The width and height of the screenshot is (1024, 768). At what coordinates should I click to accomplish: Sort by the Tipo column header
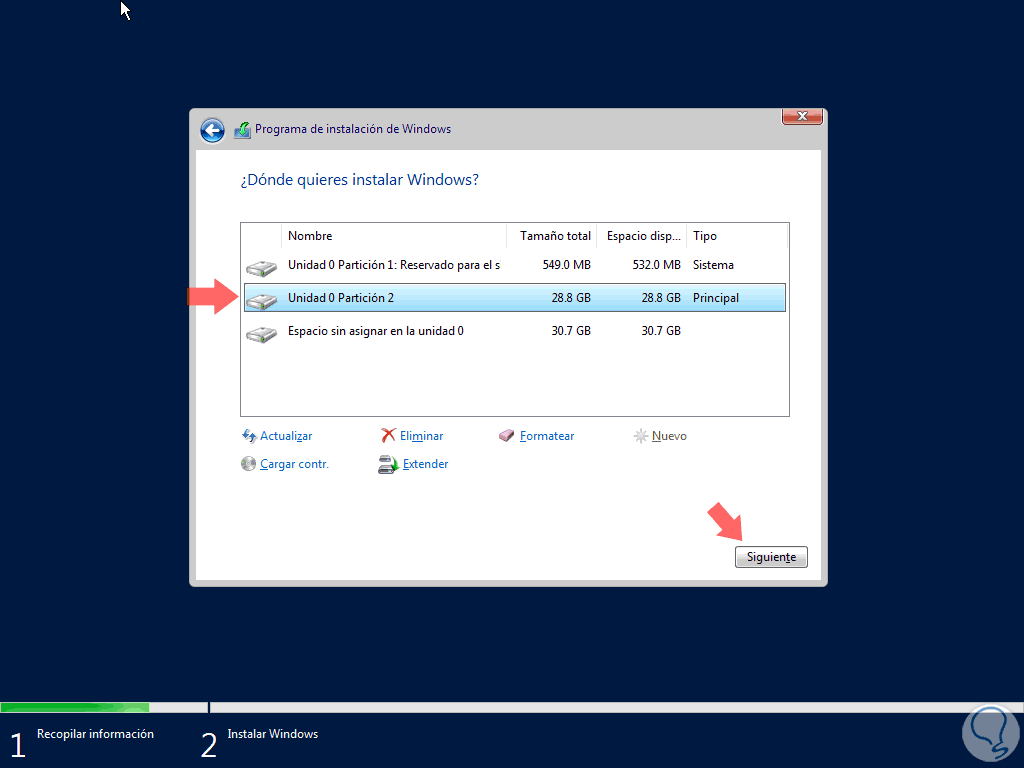[737, 236]
